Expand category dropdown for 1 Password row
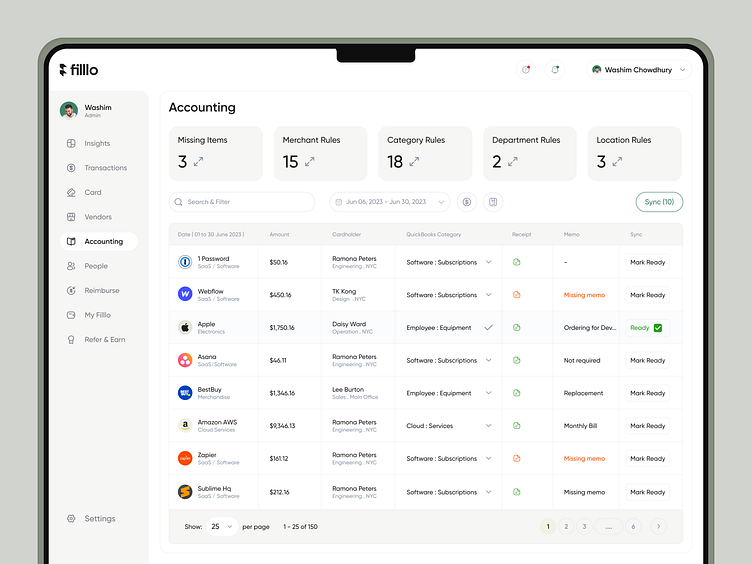This screenshot has width=752, height=564. point(489,262)
